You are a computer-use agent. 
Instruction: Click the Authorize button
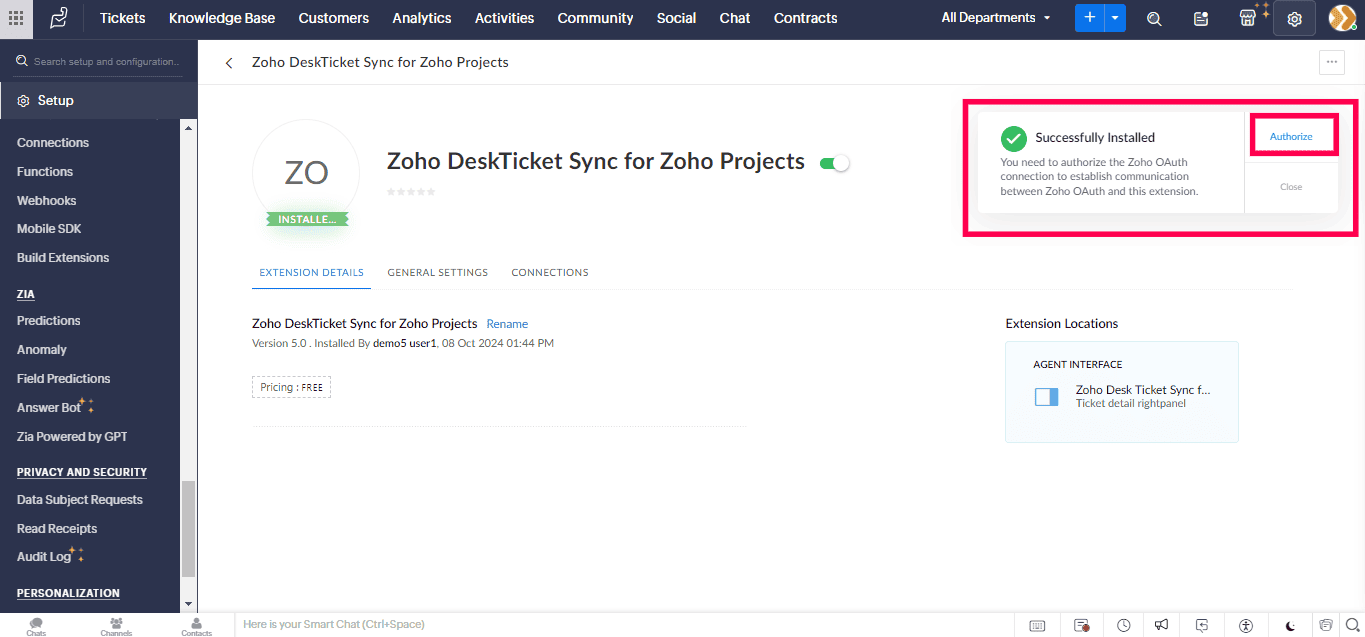pyautogui.click(x=1291, y=137)
